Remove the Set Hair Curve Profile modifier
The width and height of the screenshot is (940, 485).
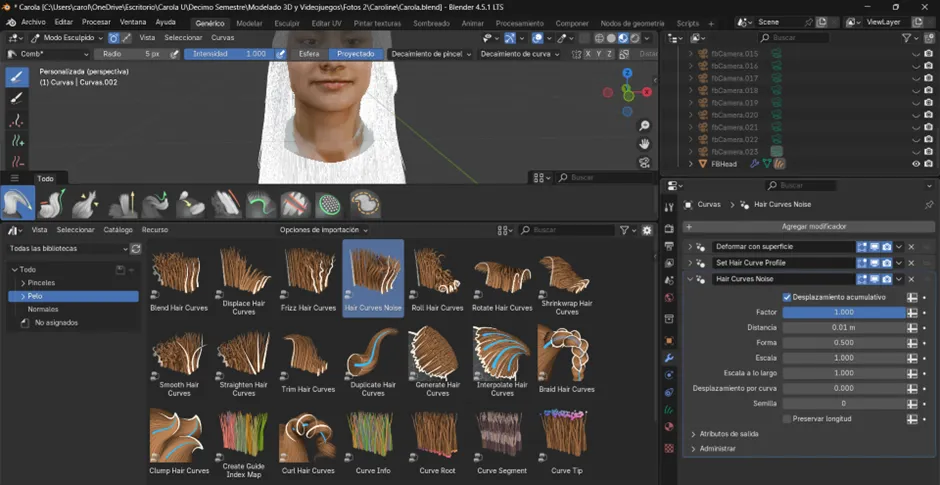click(911, 263)
